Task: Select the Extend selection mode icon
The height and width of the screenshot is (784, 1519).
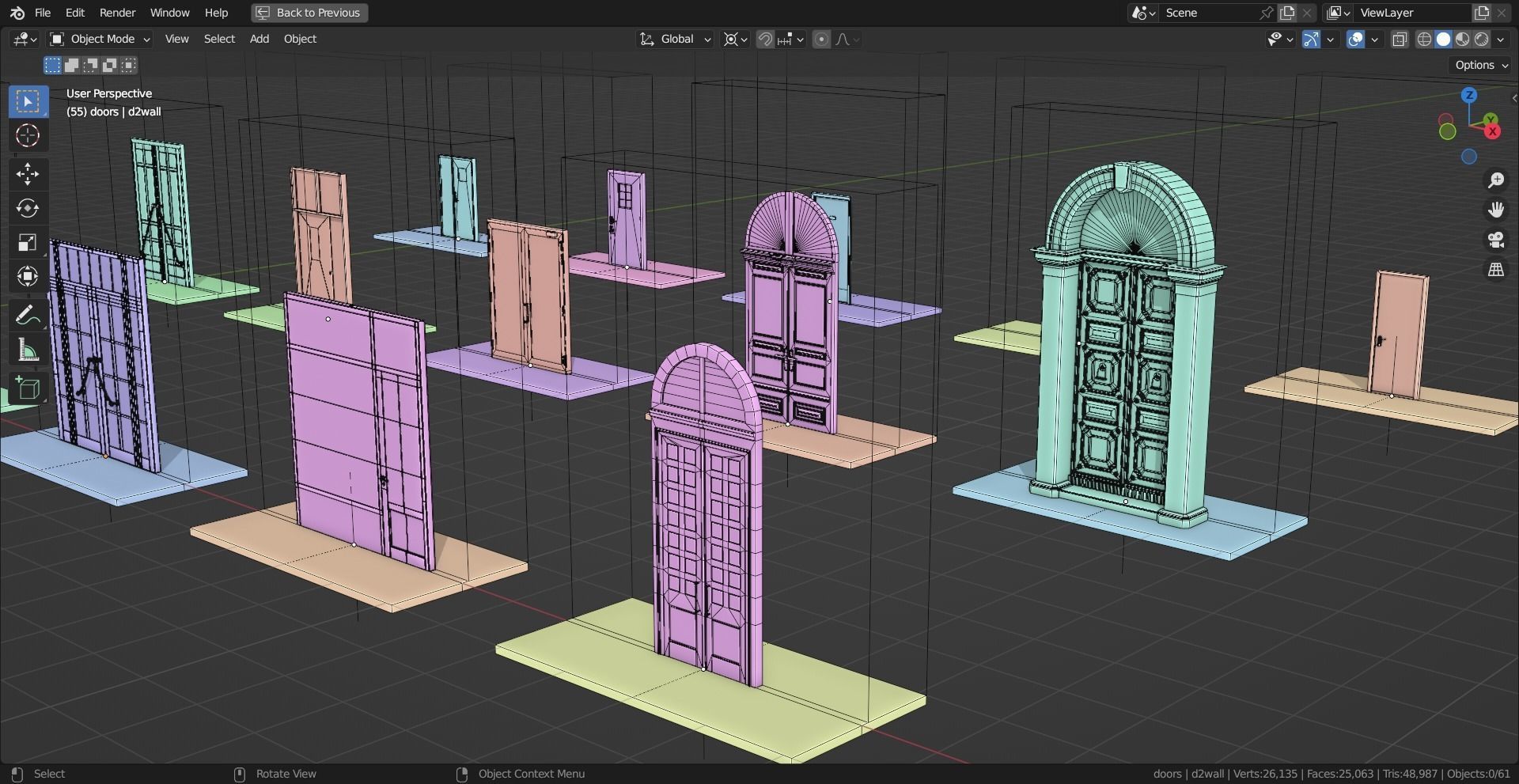Action: [x=71, y=65]
